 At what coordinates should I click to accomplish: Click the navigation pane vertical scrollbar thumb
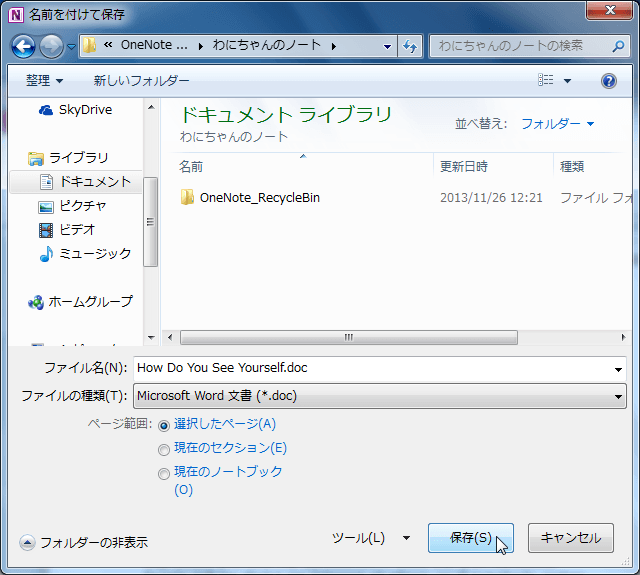[151, 222]
